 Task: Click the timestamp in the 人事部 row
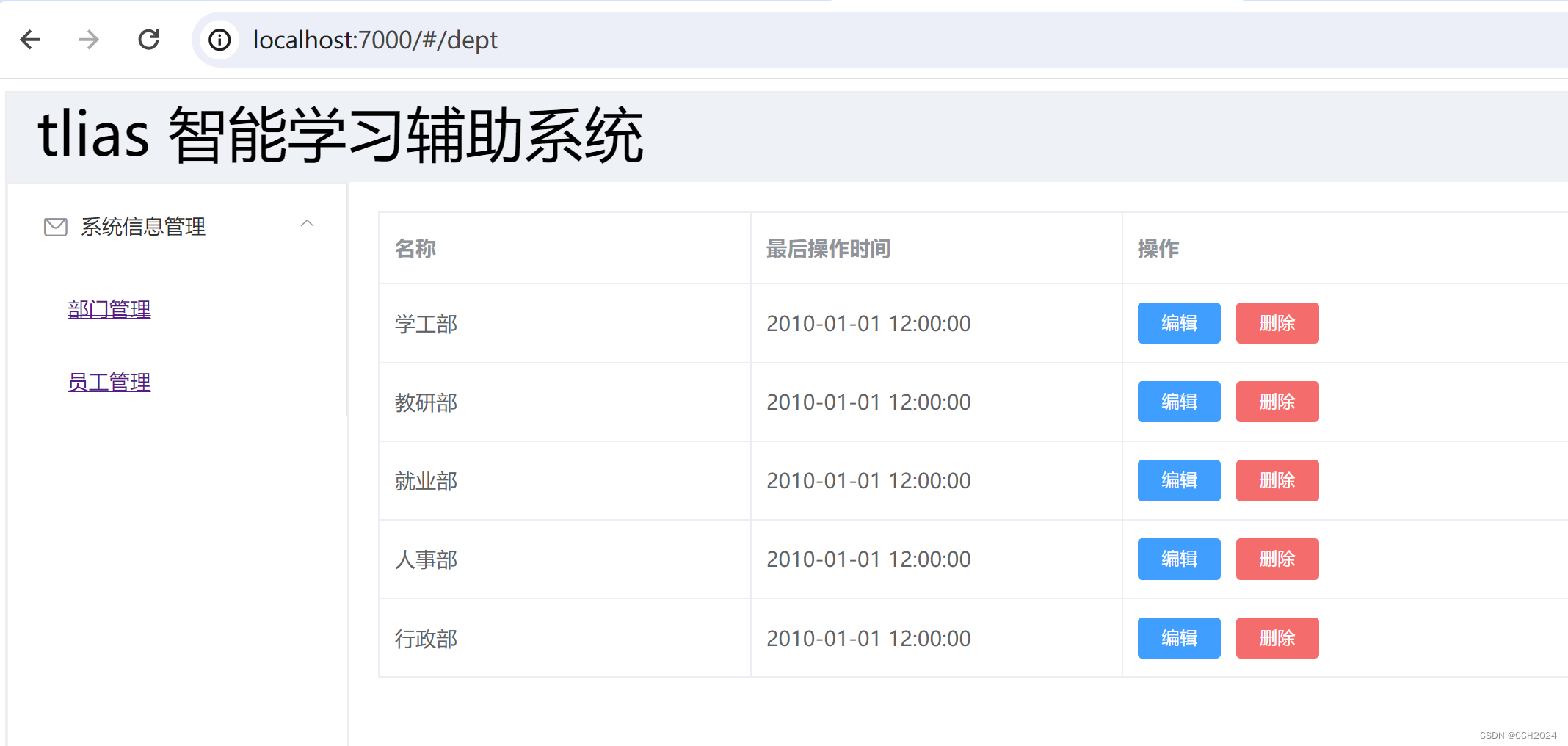click(868, 559)
